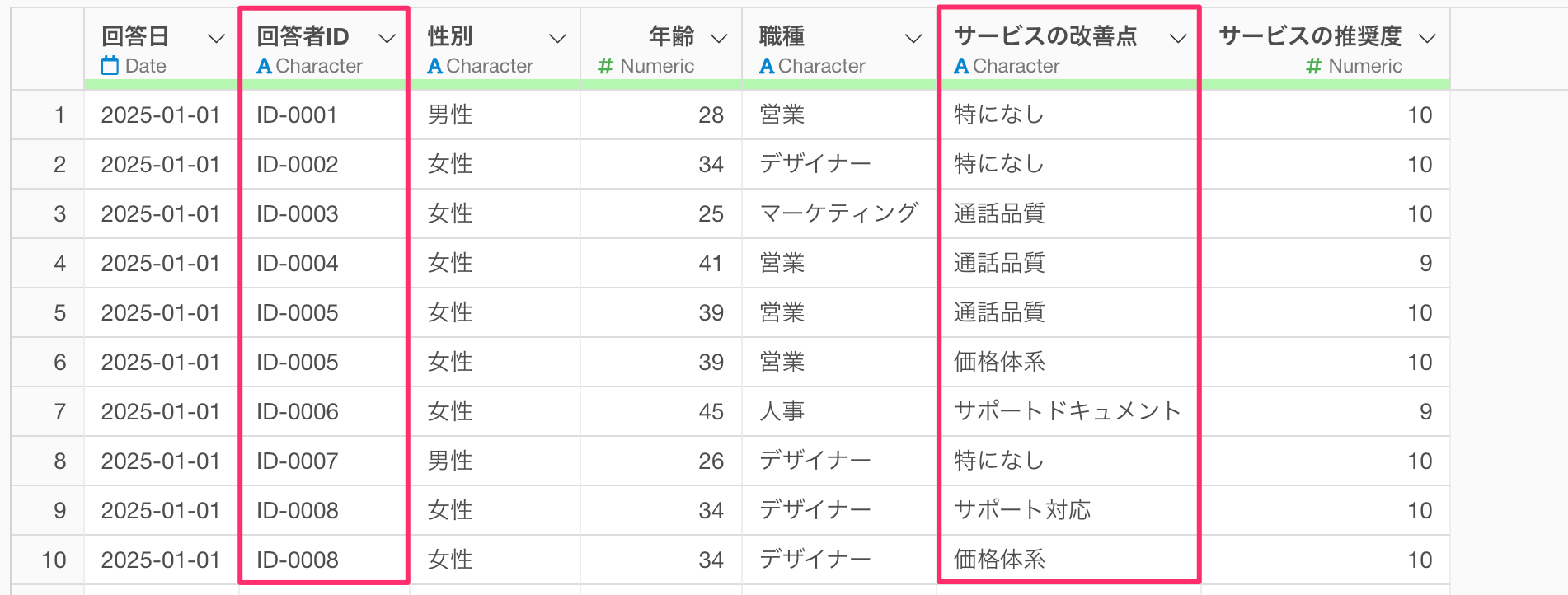
Task: Expand the 職種 column header menu
Action: [913, 38]
